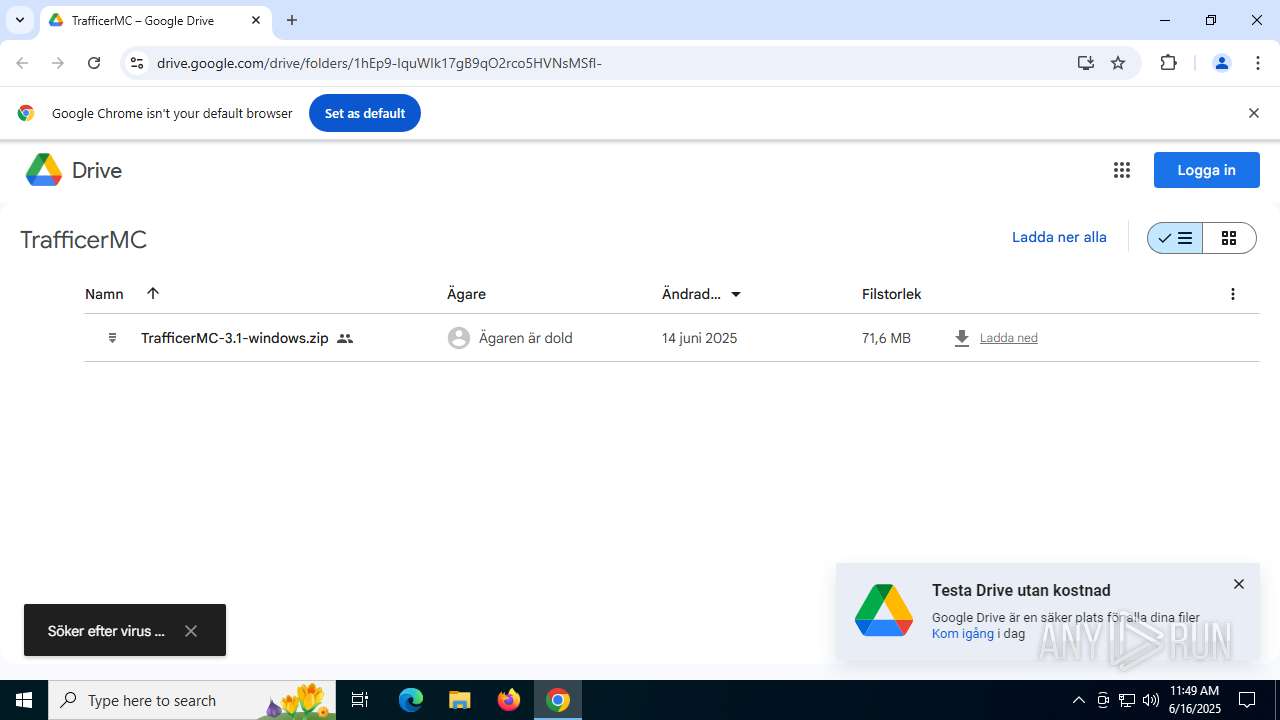Image resolution: width=1280 pixels, height=720 pixels.
Task: Open the Chrome three-dot menu
Action: (1258, 63)
